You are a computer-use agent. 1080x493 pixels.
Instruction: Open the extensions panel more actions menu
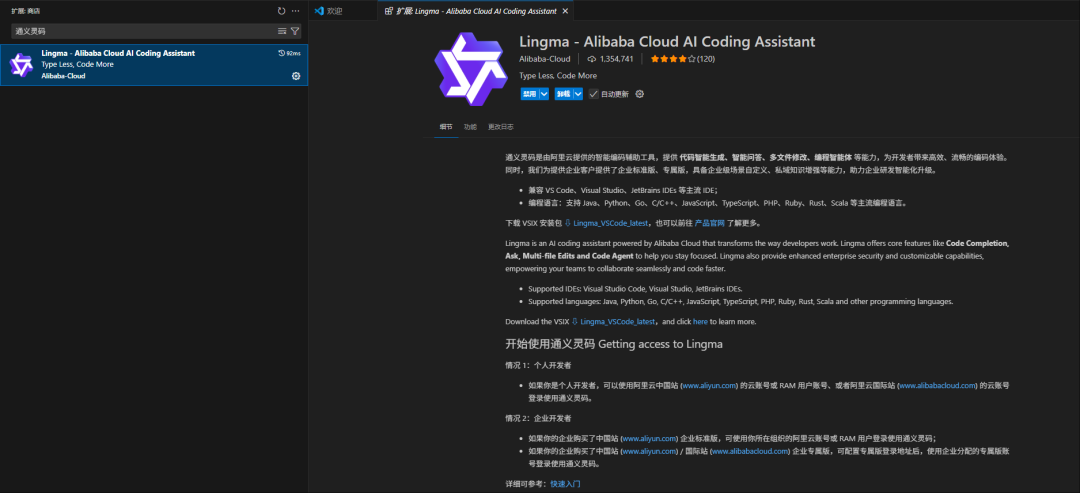point(295,11)
